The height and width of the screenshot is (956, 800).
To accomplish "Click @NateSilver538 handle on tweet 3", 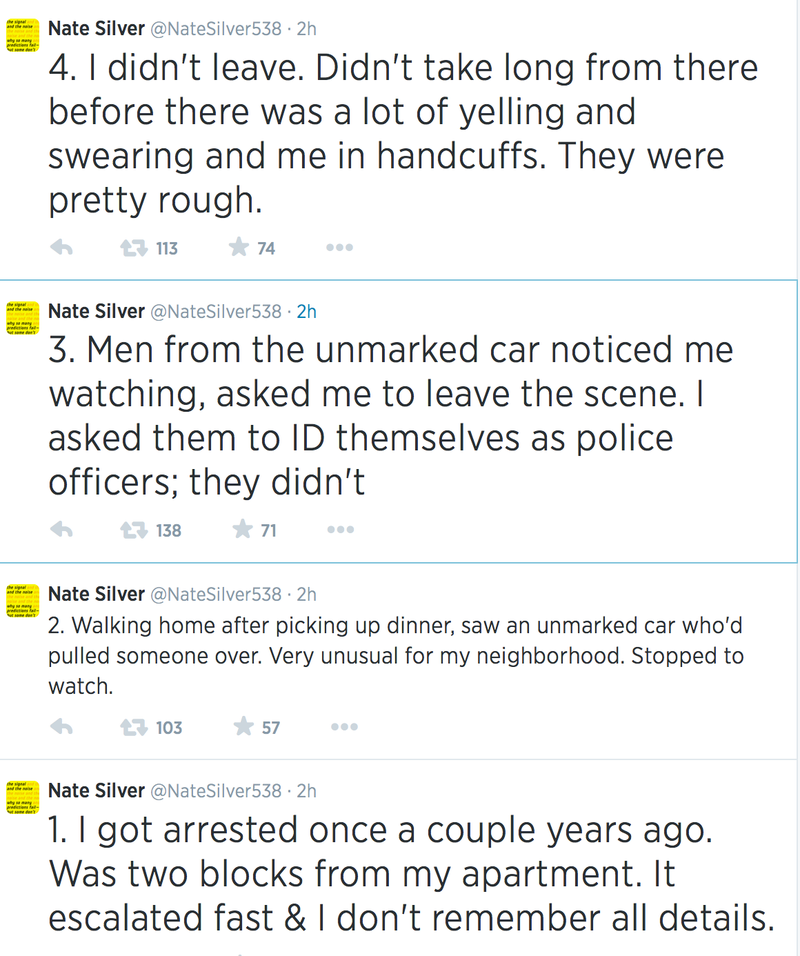I will tap(216, 312).
